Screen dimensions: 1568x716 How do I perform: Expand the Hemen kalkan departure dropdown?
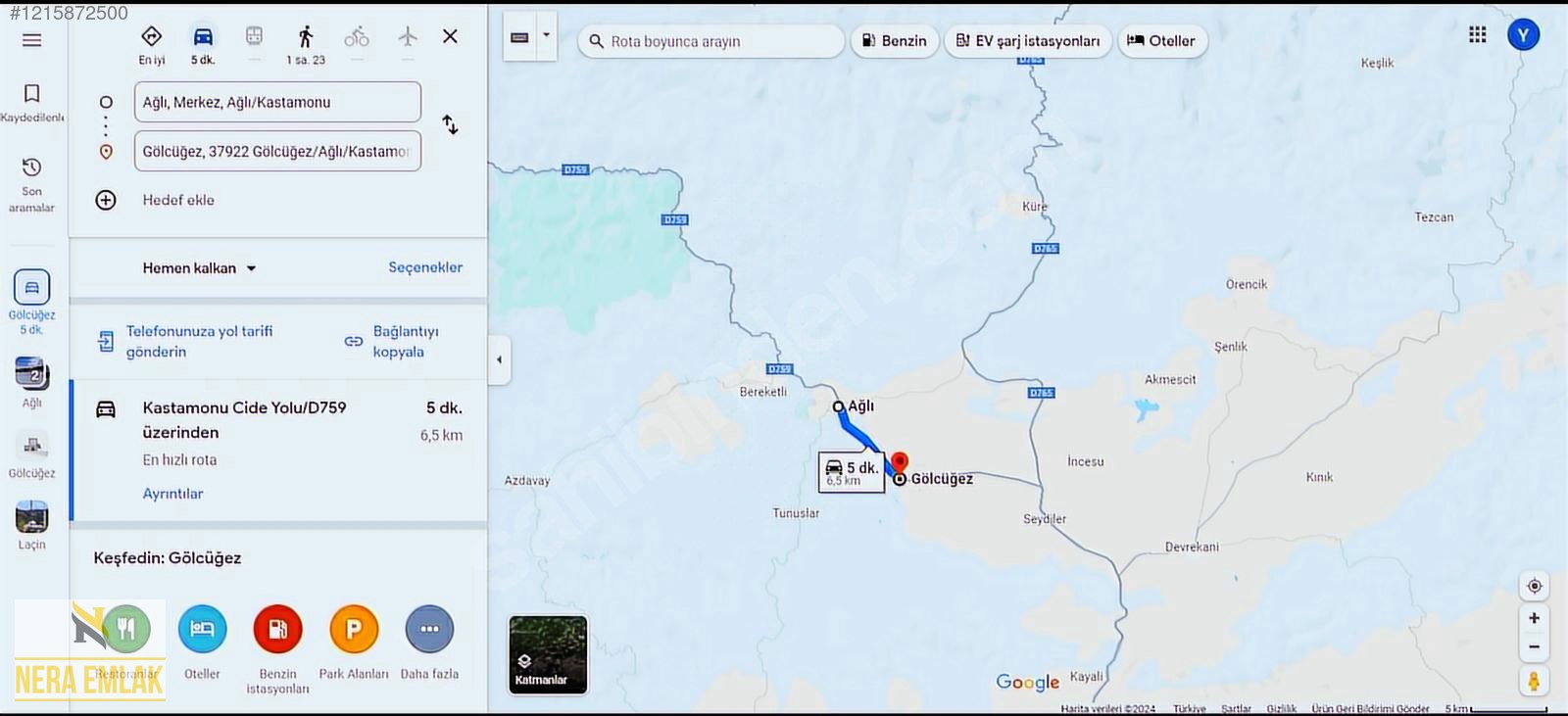[x=199, y=268]
